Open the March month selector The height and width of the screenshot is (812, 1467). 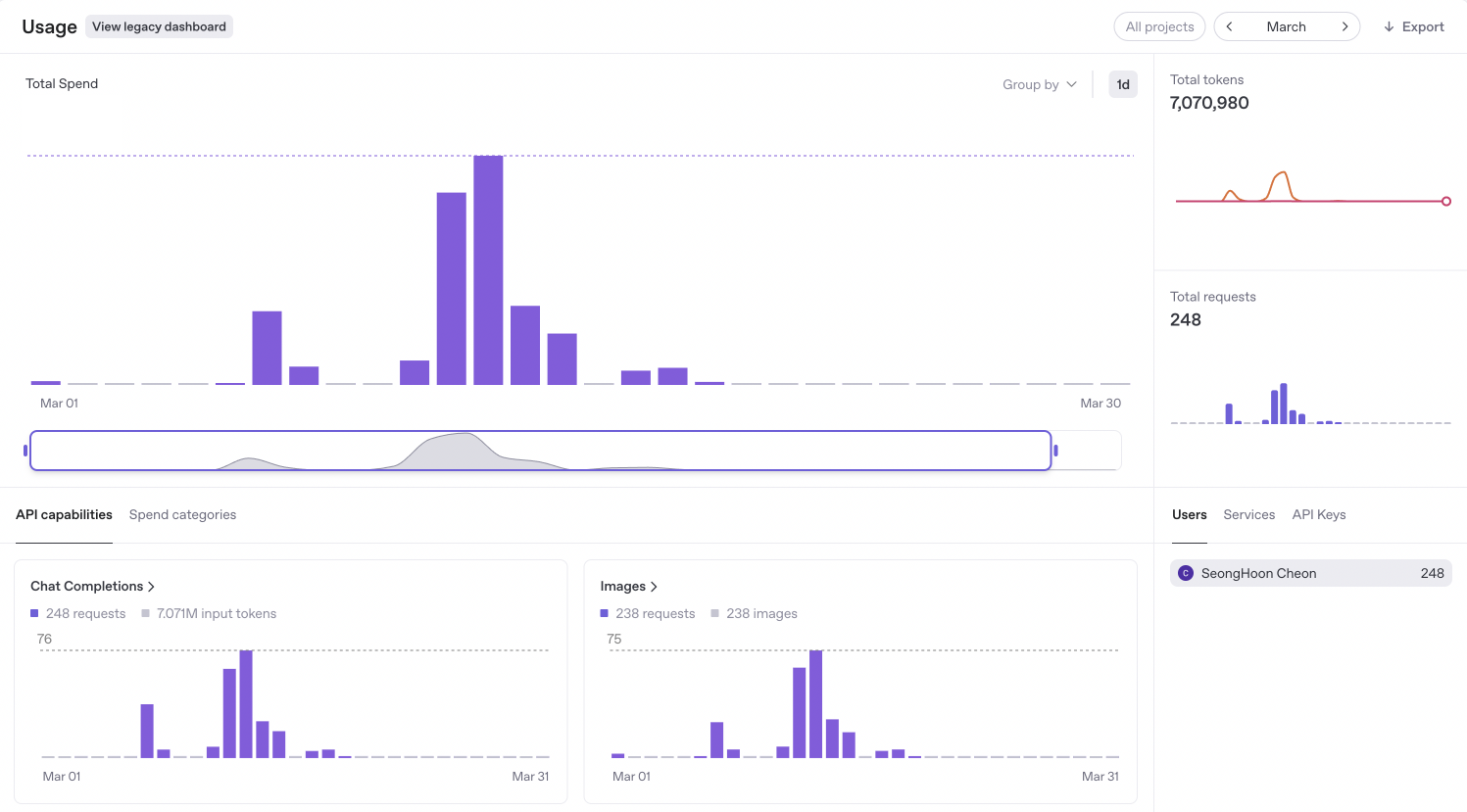[1286, 26]
